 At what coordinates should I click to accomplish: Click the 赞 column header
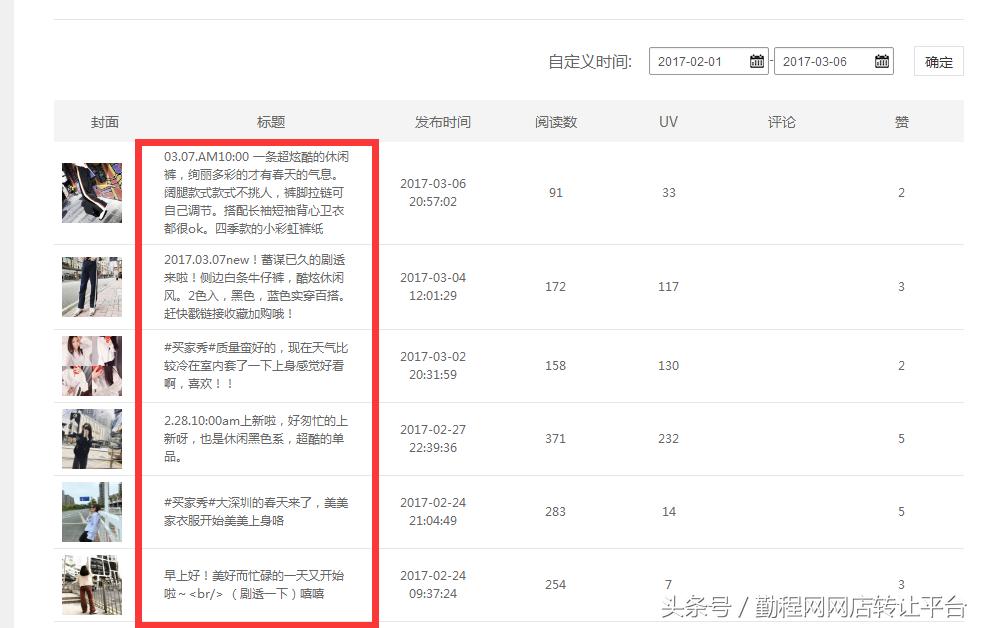(900, 121)
